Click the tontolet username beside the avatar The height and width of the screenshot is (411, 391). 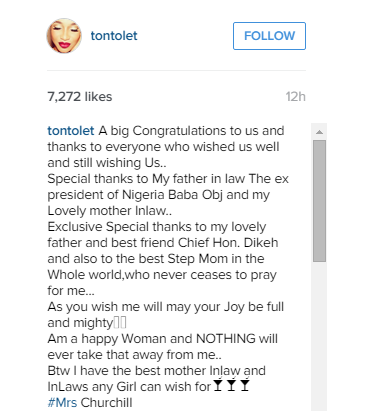(x=114, y=36)
